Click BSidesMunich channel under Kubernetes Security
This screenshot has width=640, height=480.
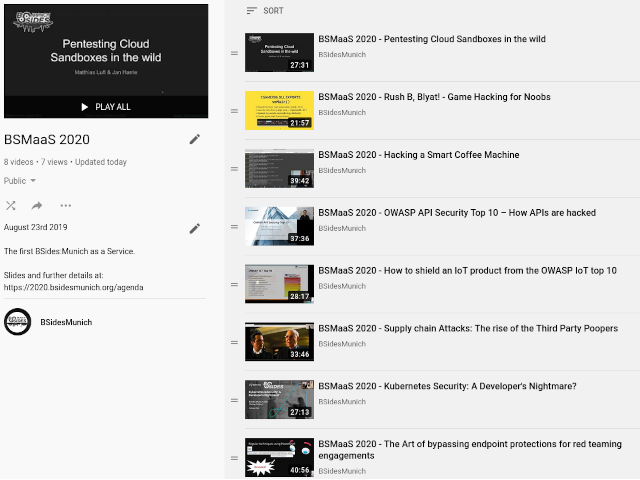coord(342,402)
